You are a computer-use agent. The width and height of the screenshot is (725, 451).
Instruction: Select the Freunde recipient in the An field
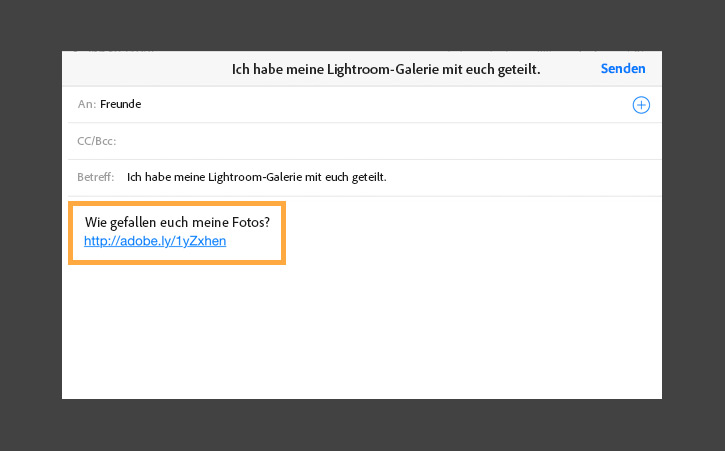coord(120,104)
